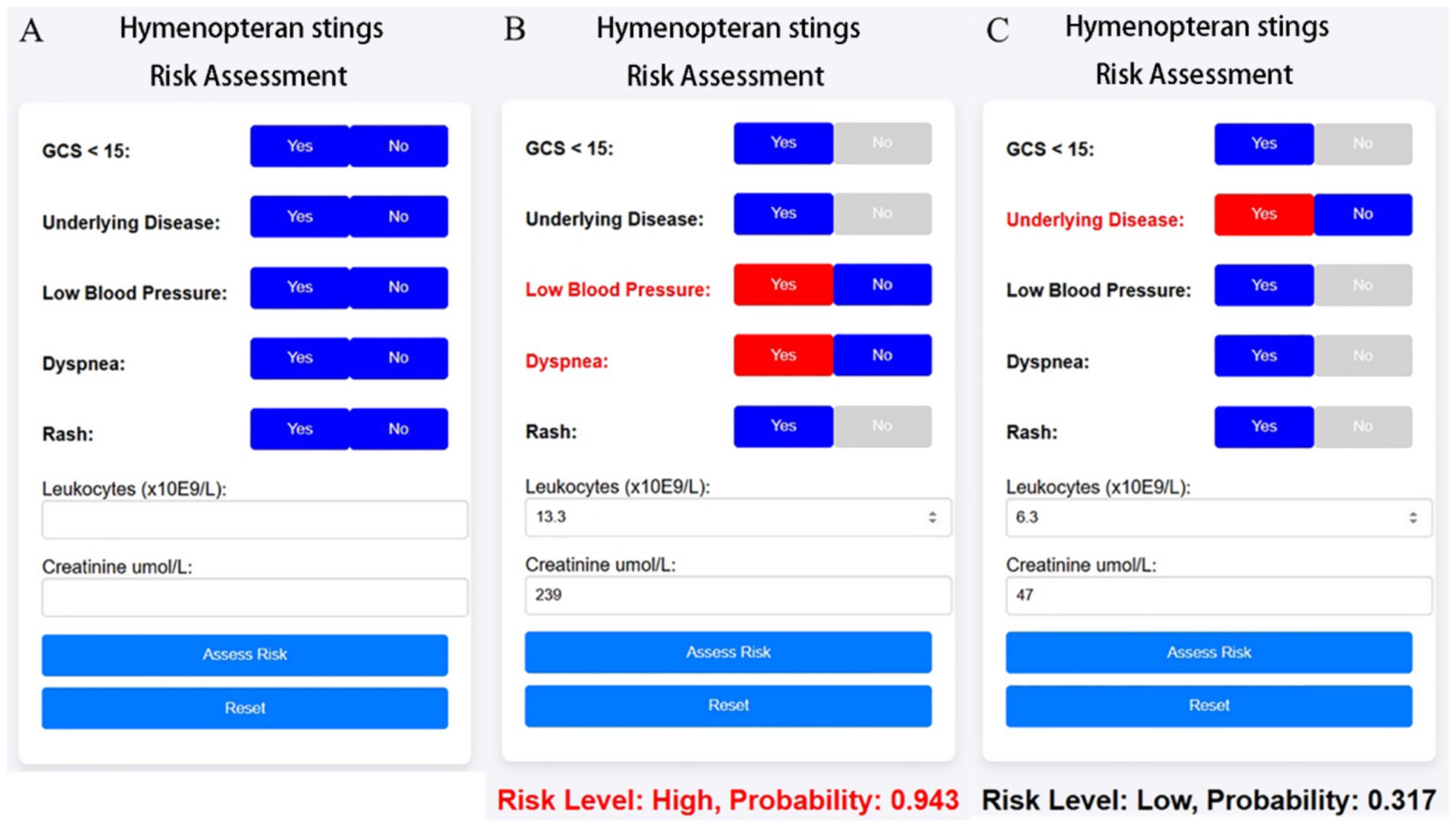Click the empty Leukocytes field in panel A
The height and width of the screenshot is (827, 1456).
pos(255,520)
